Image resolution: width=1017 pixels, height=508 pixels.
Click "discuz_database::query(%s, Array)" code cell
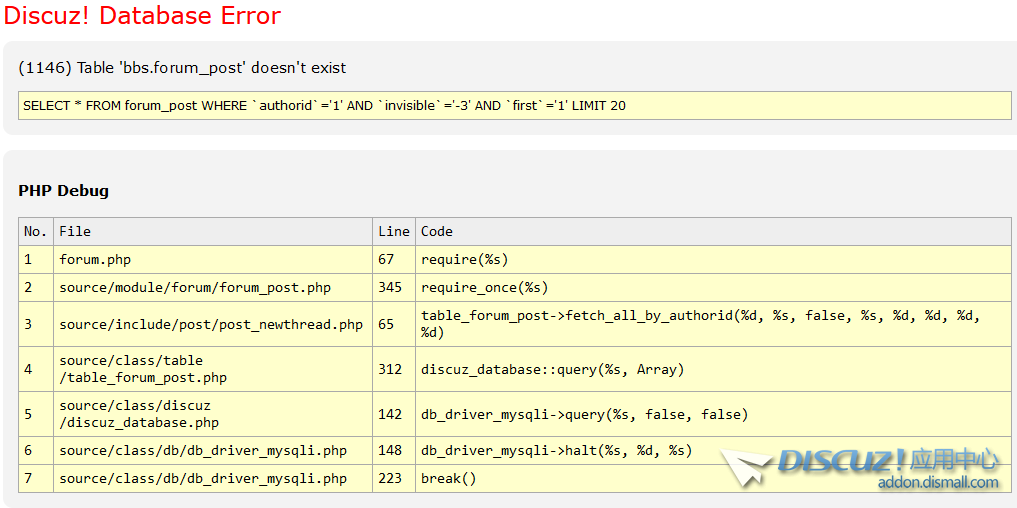coord(713,369)
